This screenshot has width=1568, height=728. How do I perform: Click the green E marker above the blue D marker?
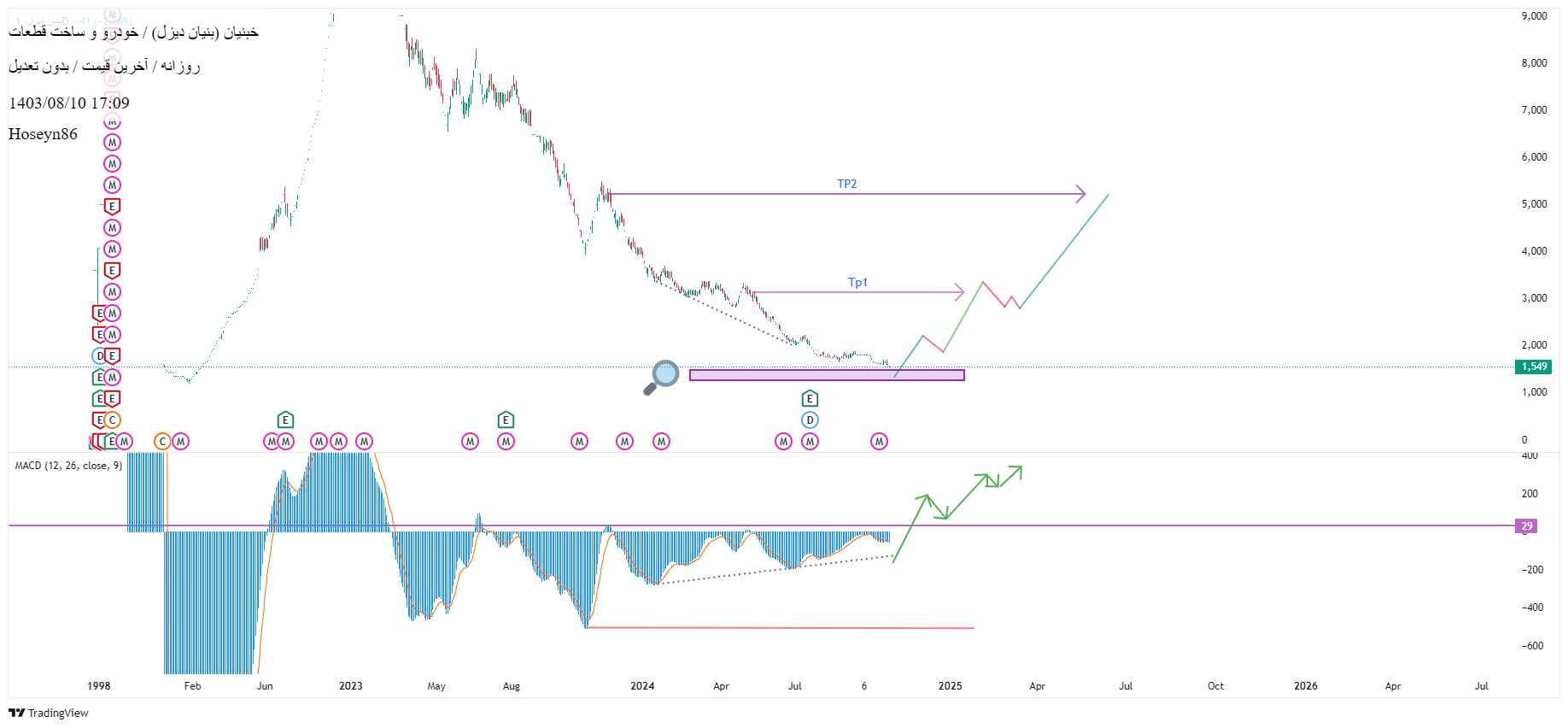810,398
